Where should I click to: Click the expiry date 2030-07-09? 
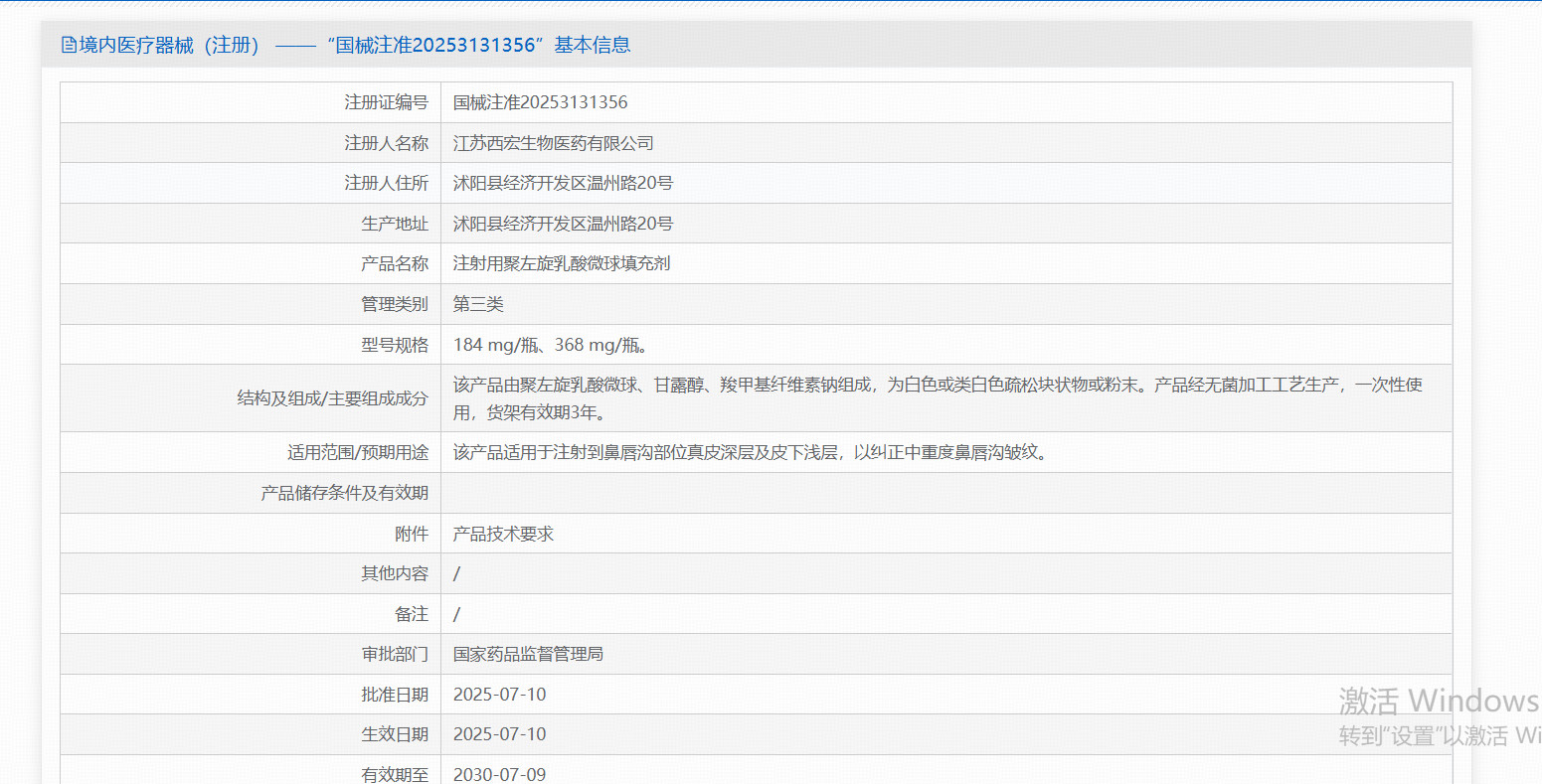499,774
